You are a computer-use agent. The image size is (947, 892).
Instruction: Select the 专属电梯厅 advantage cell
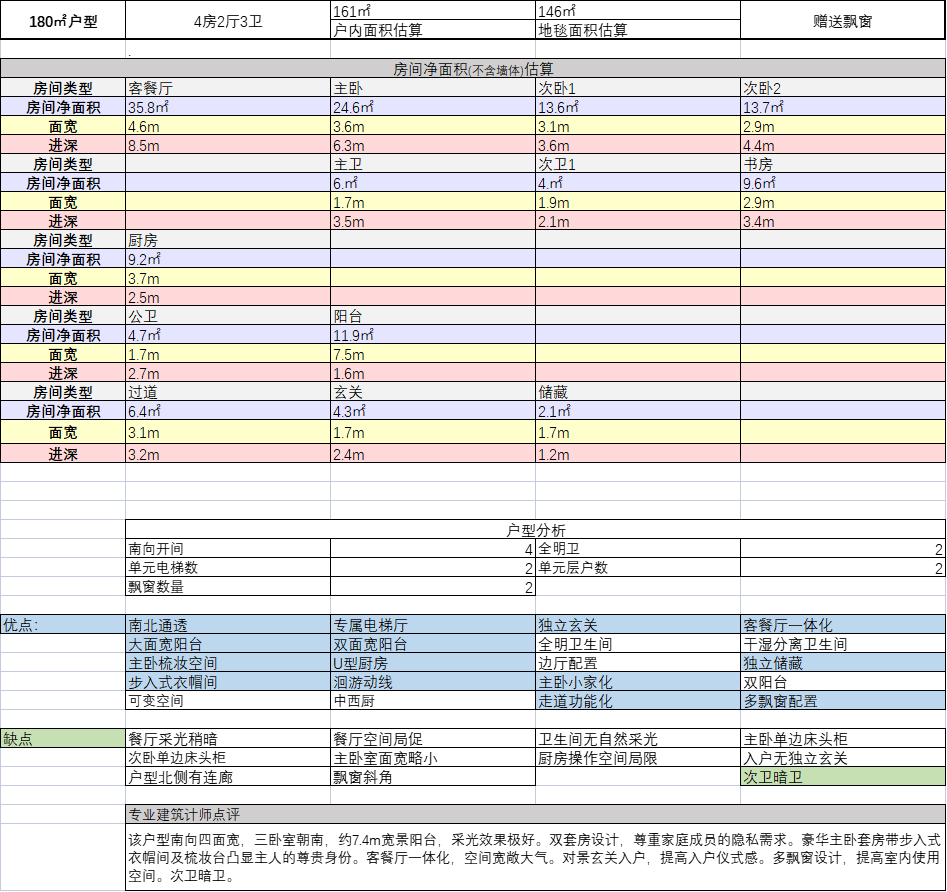433,624
